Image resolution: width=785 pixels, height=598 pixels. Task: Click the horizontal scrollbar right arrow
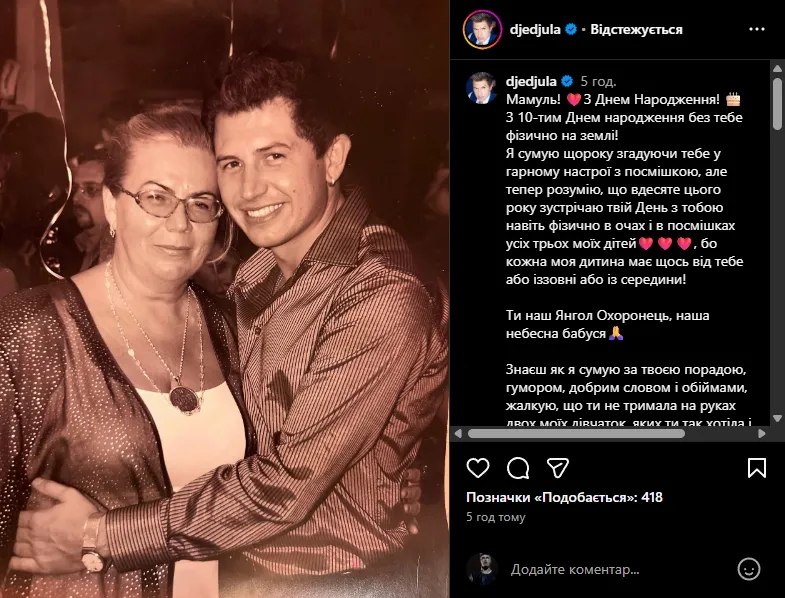(762, 434)
